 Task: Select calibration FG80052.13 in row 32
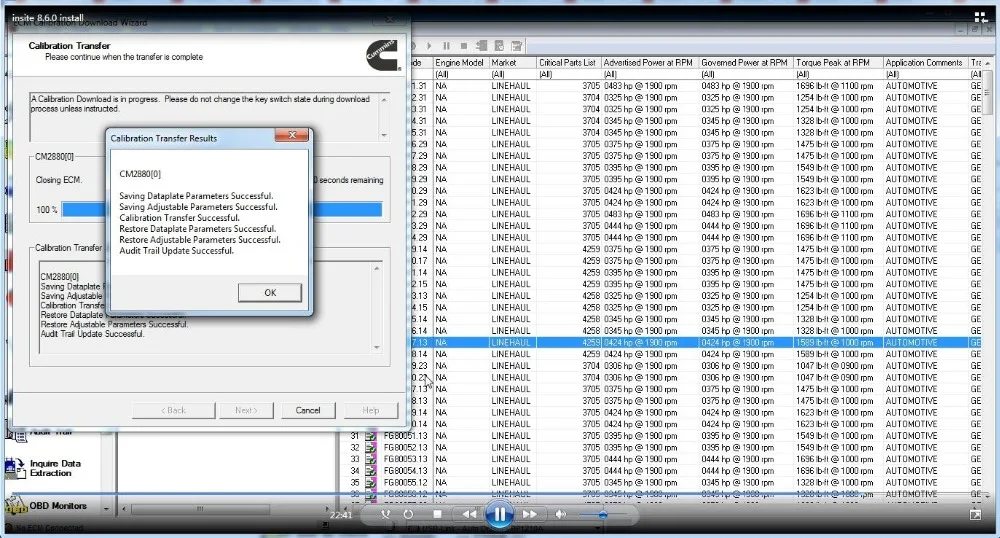[406, 447]
